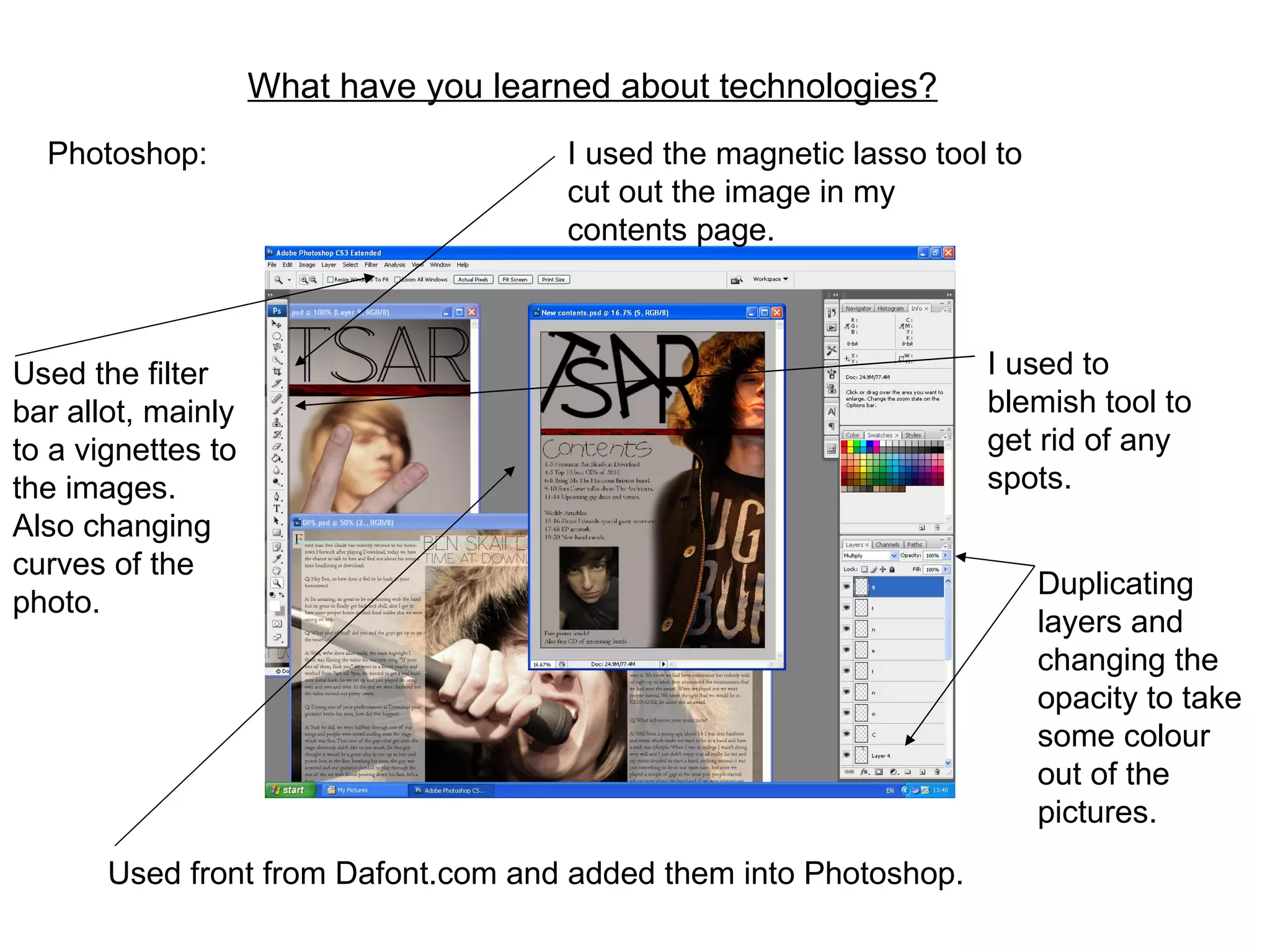Click the foreground color swatch
1270x952 pixels.
click(275, 606)
